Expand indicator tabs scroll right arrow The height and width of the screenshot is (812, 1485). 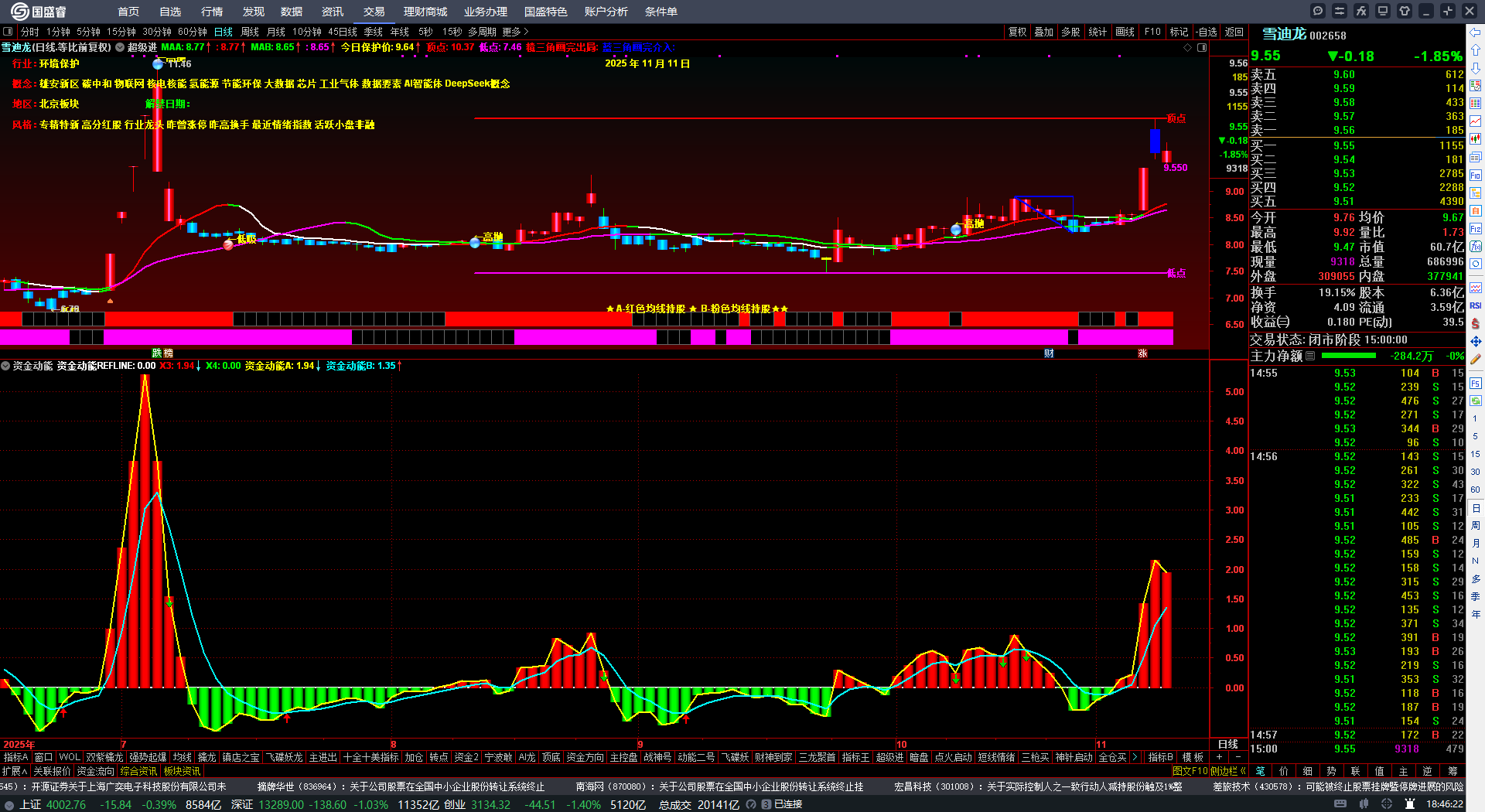[x=1135, y=757]
